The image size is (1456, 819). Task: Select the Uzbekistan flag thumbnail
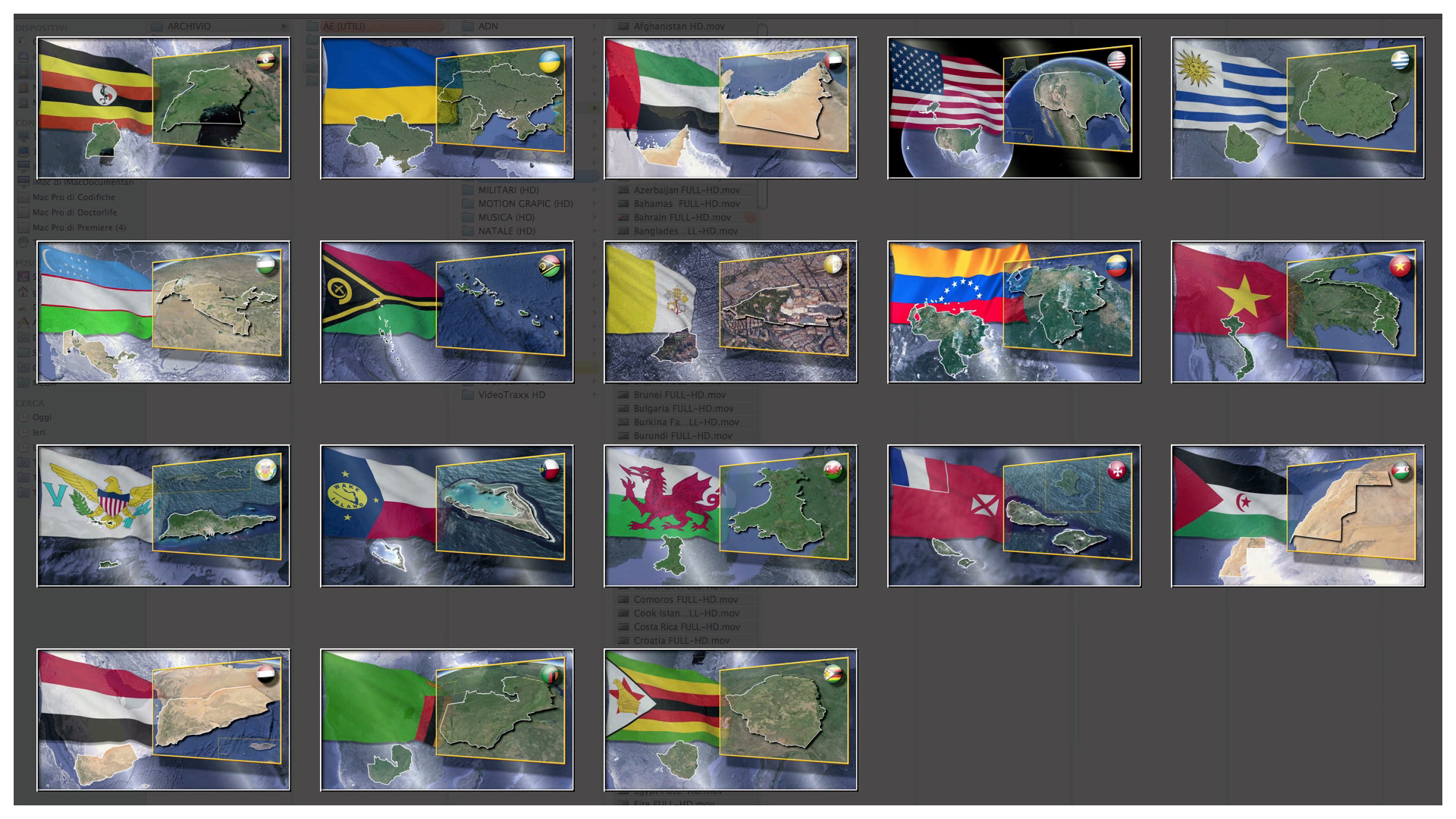(163, 312)
